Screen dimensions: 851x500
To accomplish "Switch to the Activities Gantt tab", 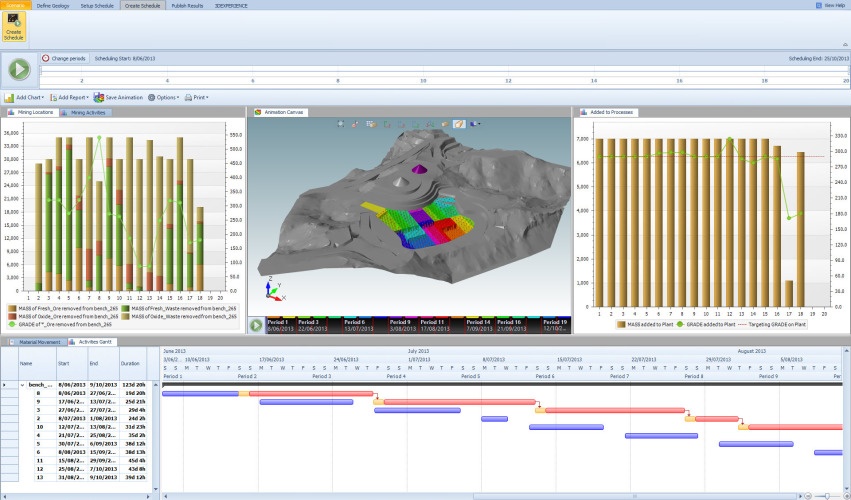I will click(x=92, y=342).
